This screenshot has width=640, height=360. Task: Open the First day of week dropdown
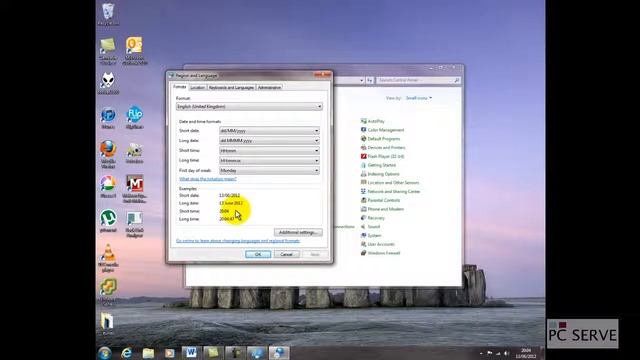coord(269,170)
